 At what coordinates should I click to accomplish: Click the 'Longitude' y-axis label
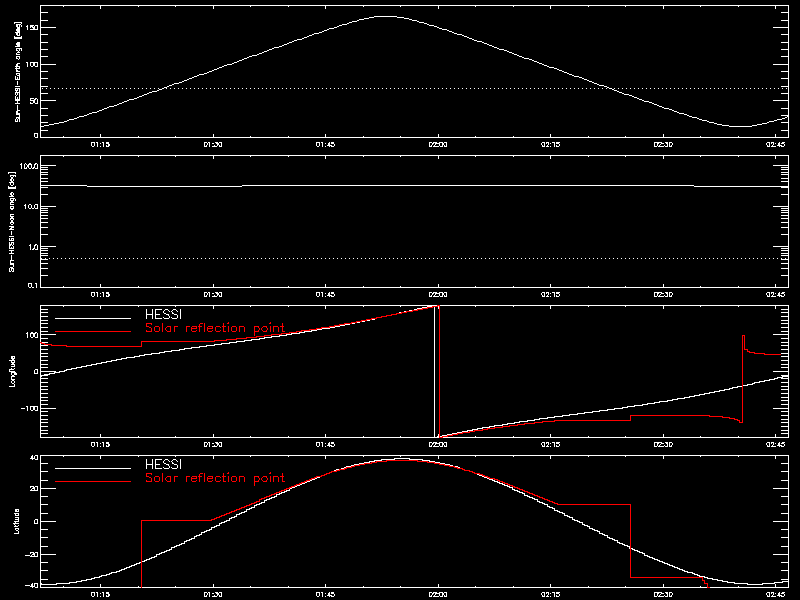(12, 371)
